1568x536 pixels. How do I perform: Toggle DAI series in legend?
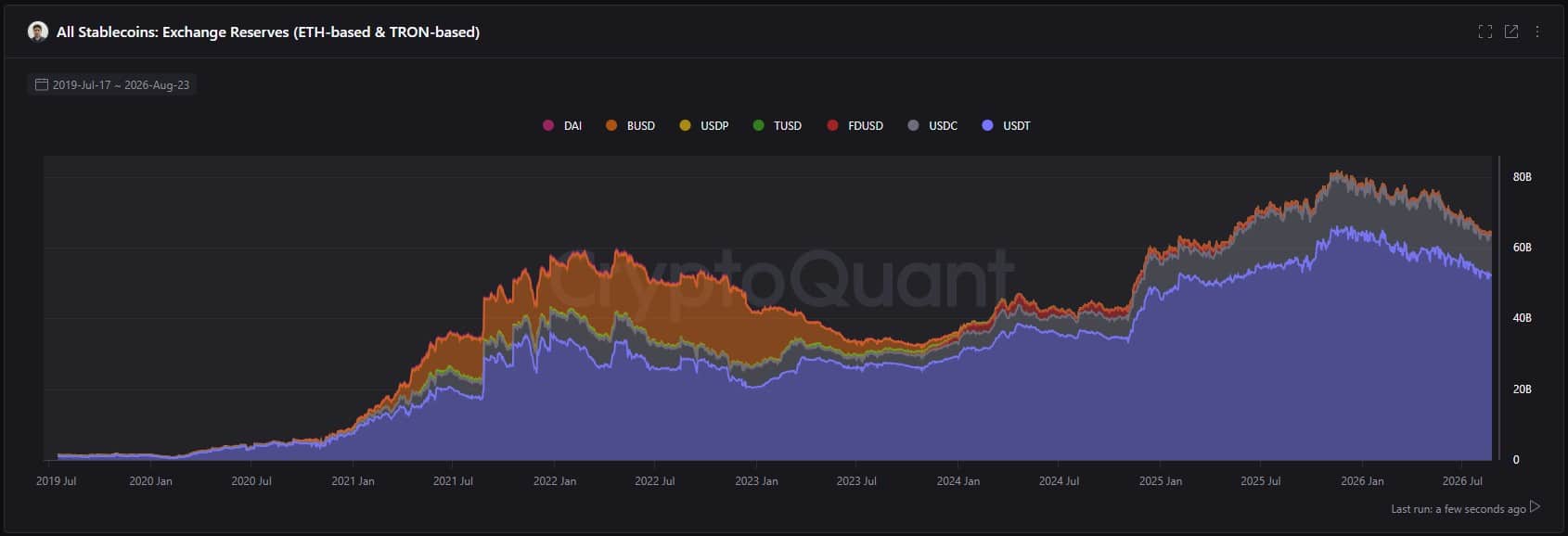pyautogui.click(x=562, y=125)
